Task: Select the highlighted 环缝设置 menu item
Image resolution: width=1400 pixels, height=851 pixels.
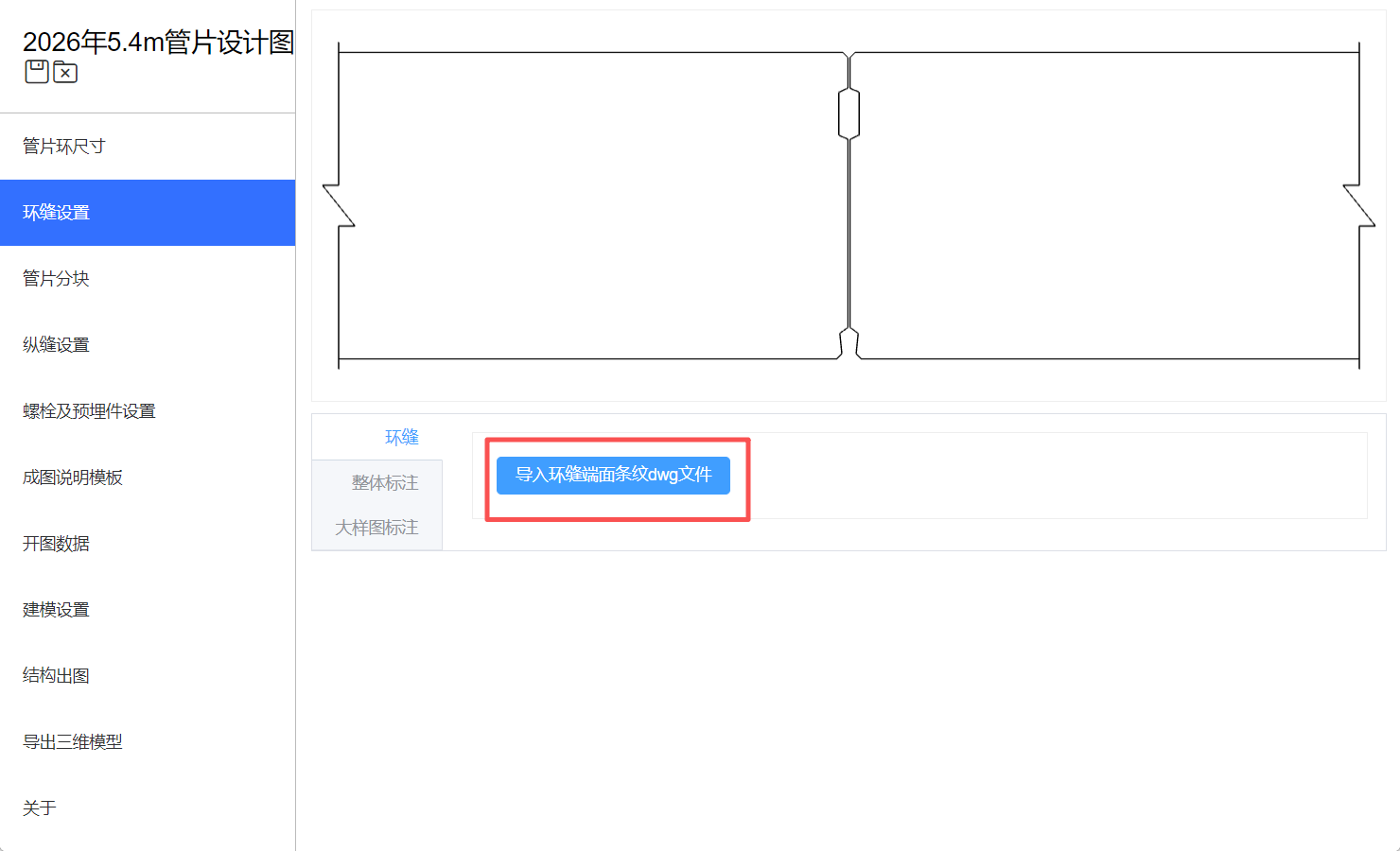Action: [57, 213]
